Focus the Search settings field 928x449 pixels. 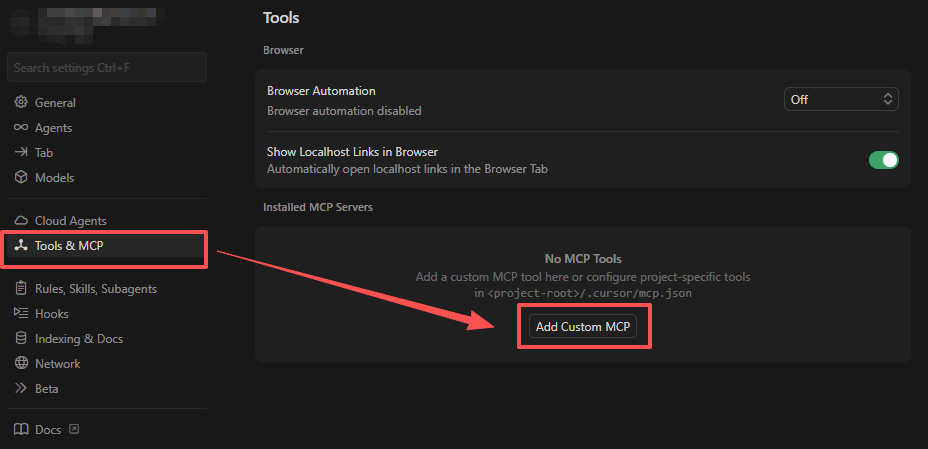pos(107,67)
